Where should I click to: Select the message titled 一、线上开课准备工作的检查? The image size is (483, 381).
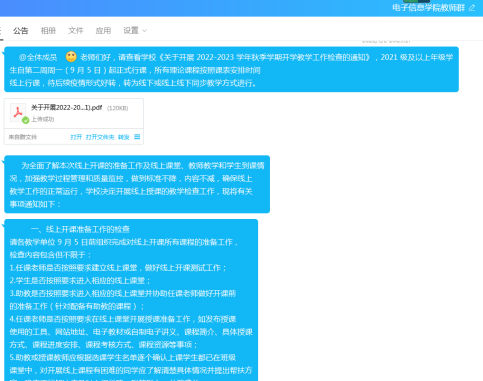point(131,300)
